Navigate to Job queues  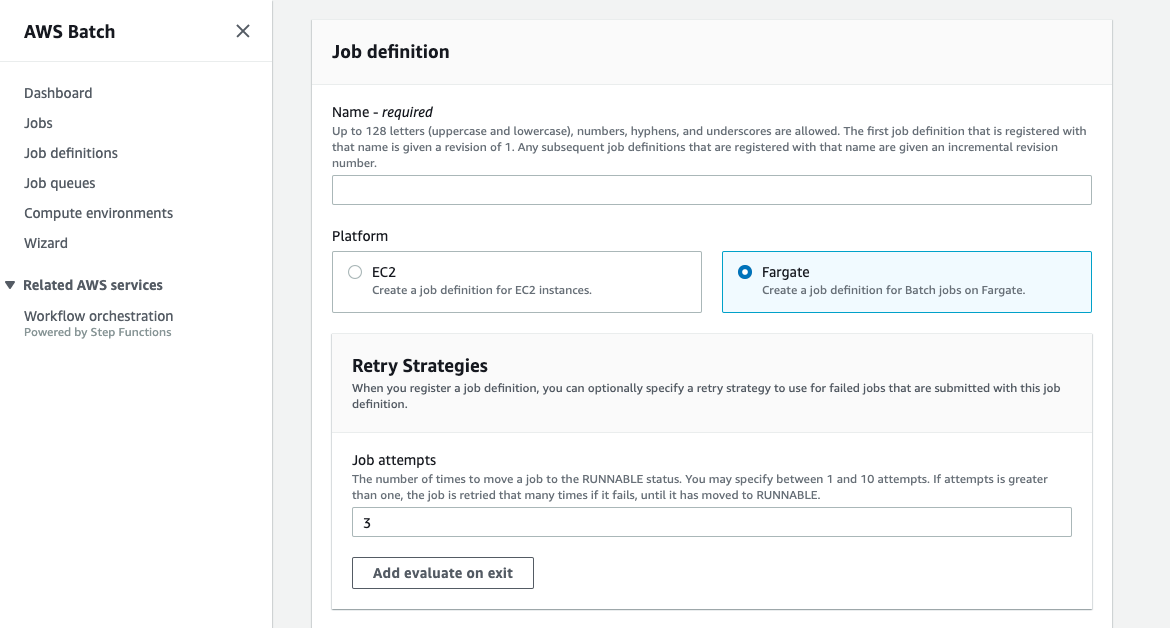tap(60, 183)
